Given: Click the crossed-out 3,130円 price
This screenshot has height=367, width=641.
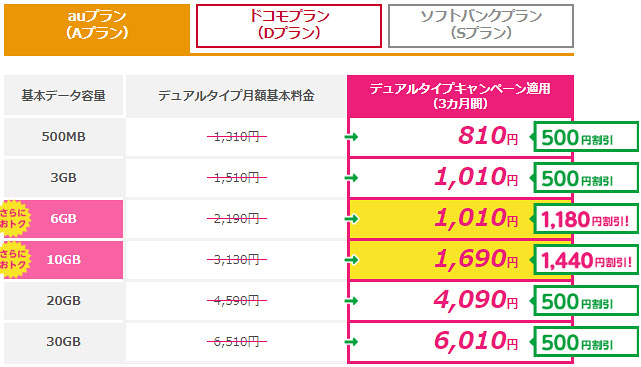Looking at the screenshot, I should (237, 260).
